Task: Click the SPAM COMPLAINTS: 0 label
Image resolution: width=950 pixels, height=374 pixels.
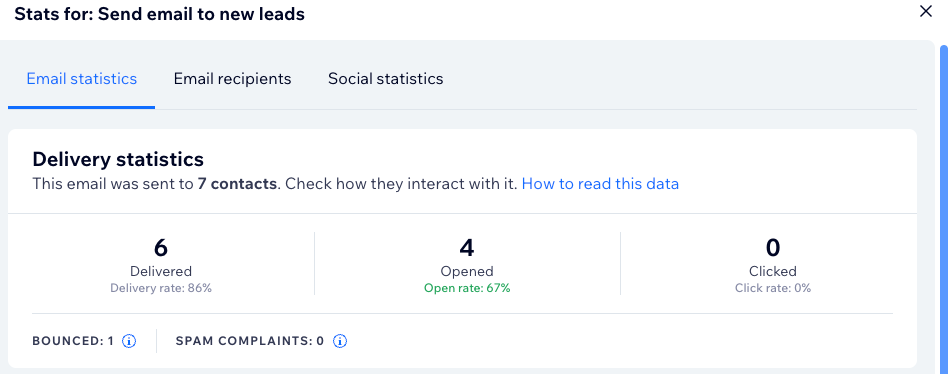Action: [x=250, y=341]
